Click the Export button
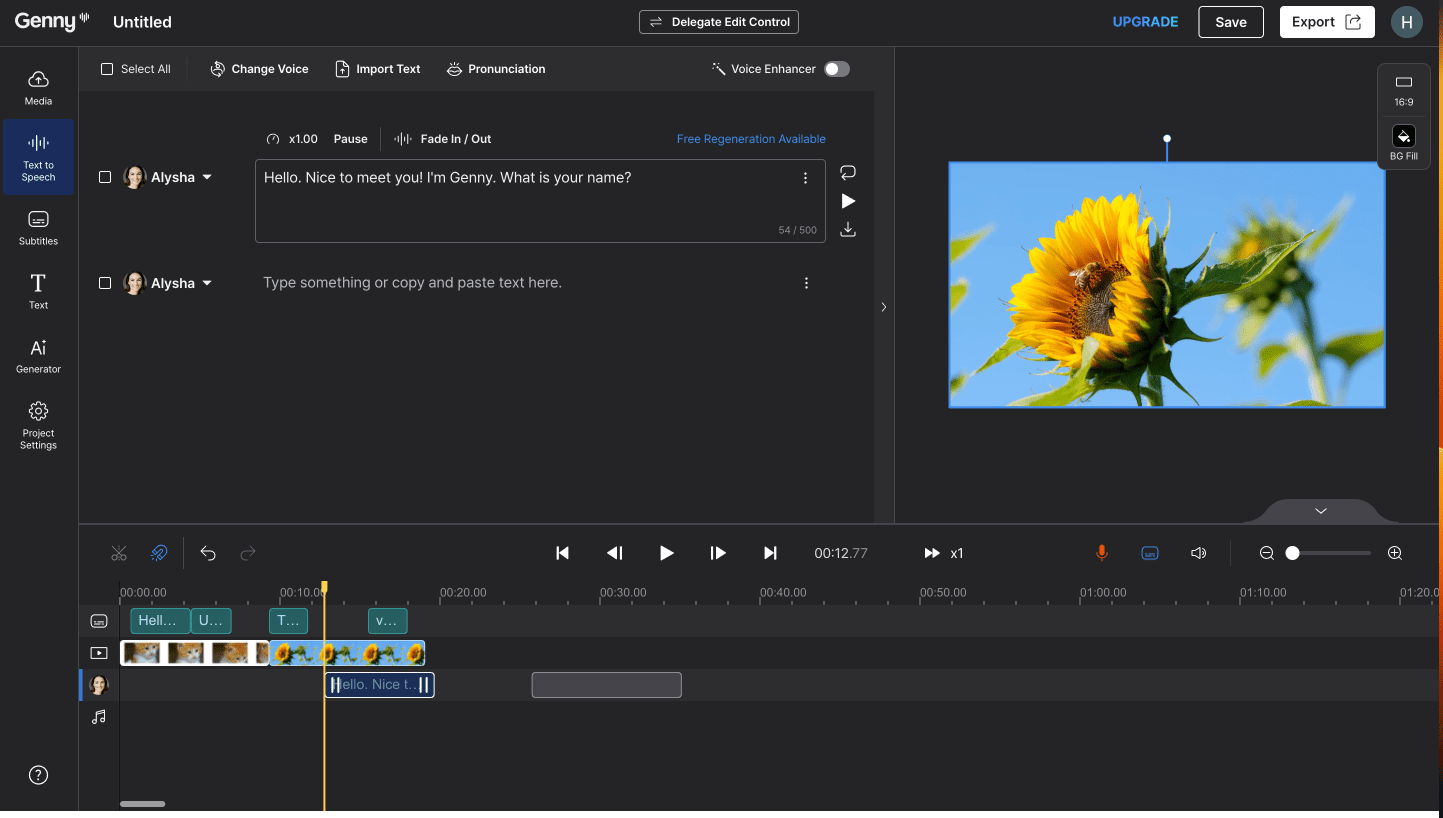This screenshot has height=818, width=1443. [1326, 21]
